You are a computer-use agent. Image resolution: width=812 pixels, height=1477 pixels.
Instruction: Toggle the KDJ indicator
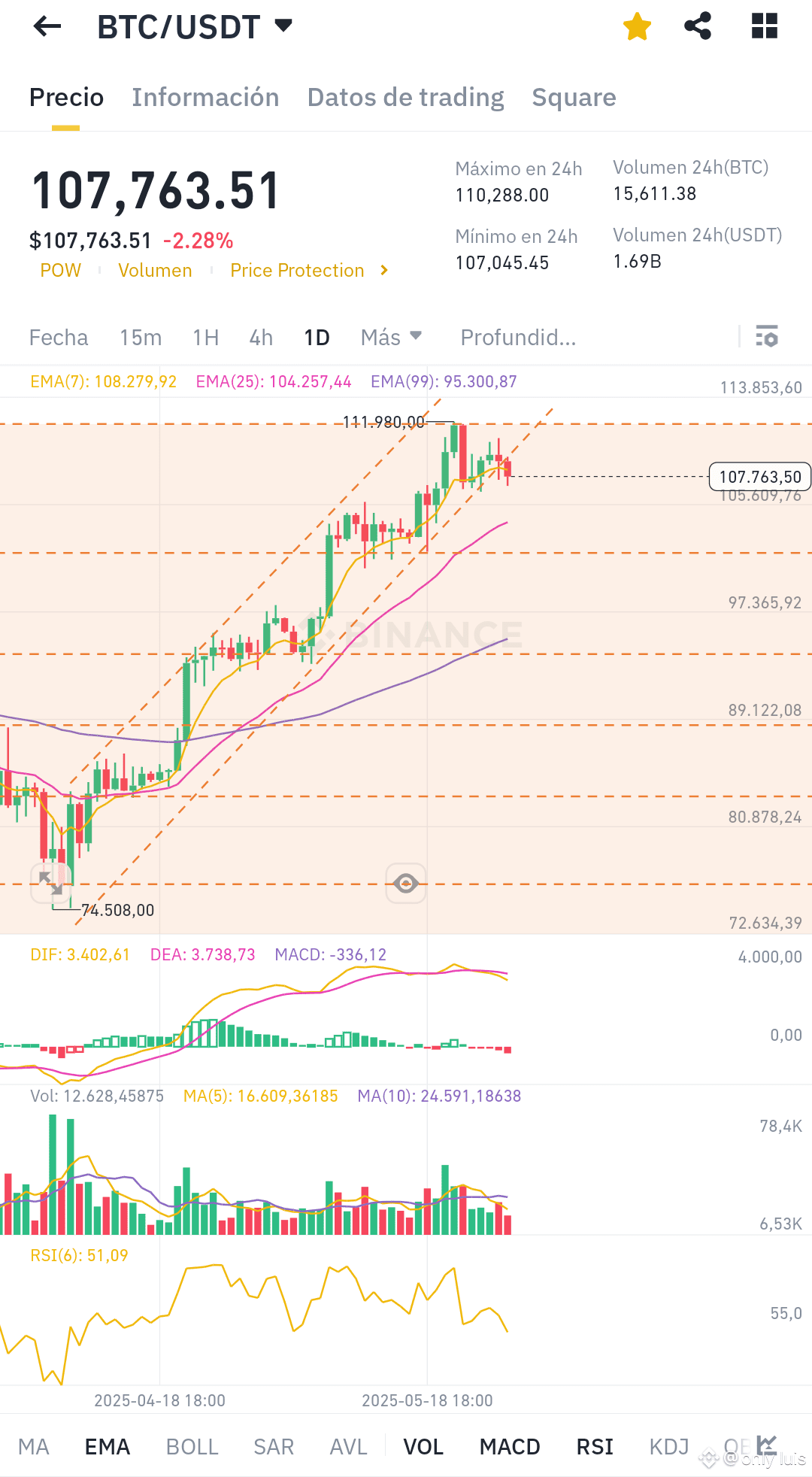(x=669, y=1447)
